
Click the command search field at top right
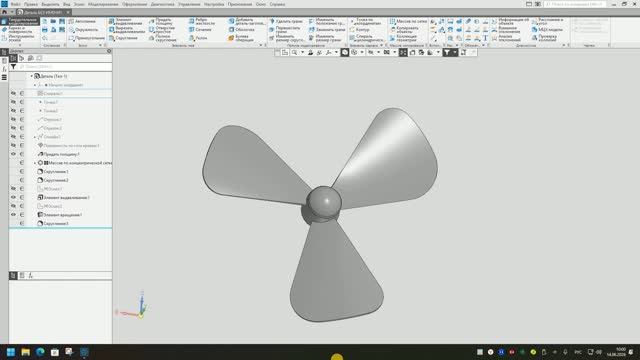(575, 4)
